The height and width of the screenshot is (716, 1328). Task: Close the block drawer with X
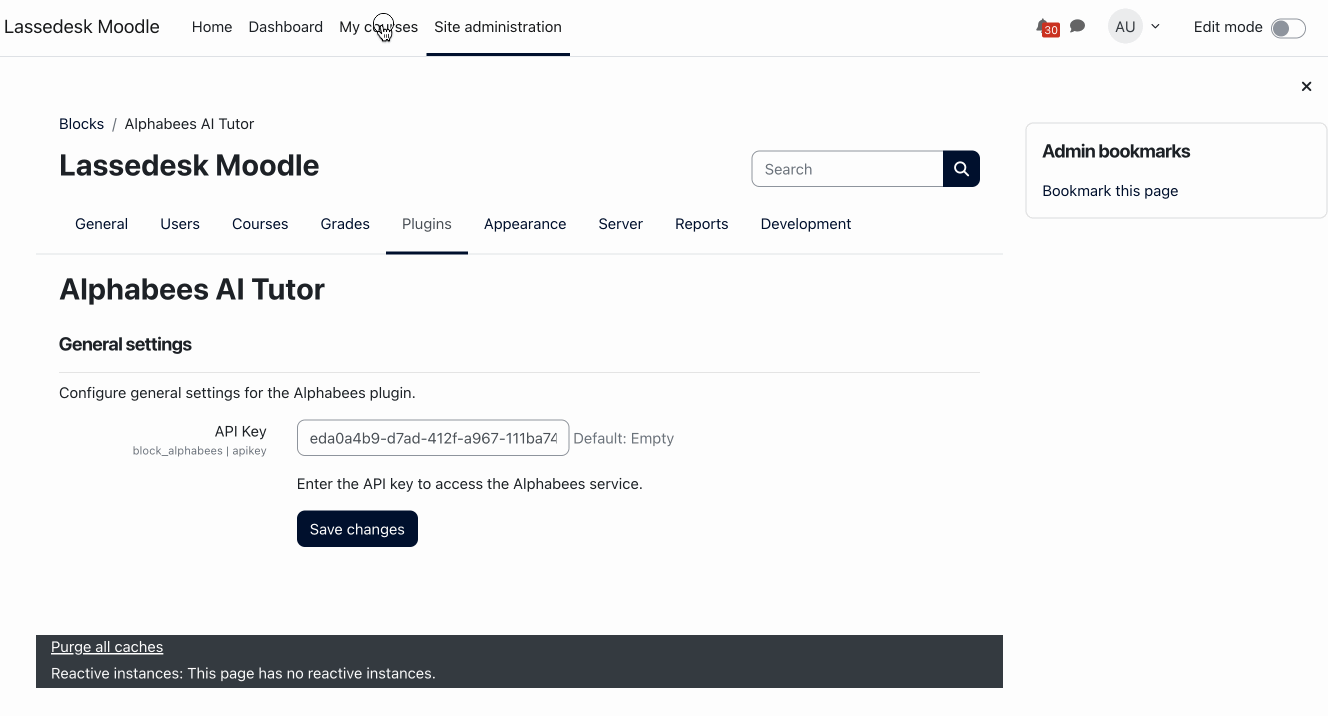point(1306,87)
